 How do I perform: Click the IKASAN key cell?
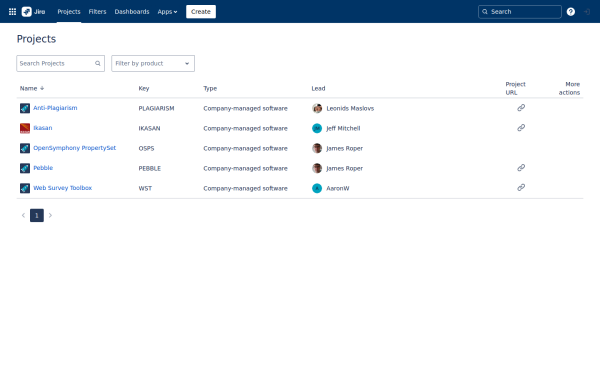(x=149, y=128)
